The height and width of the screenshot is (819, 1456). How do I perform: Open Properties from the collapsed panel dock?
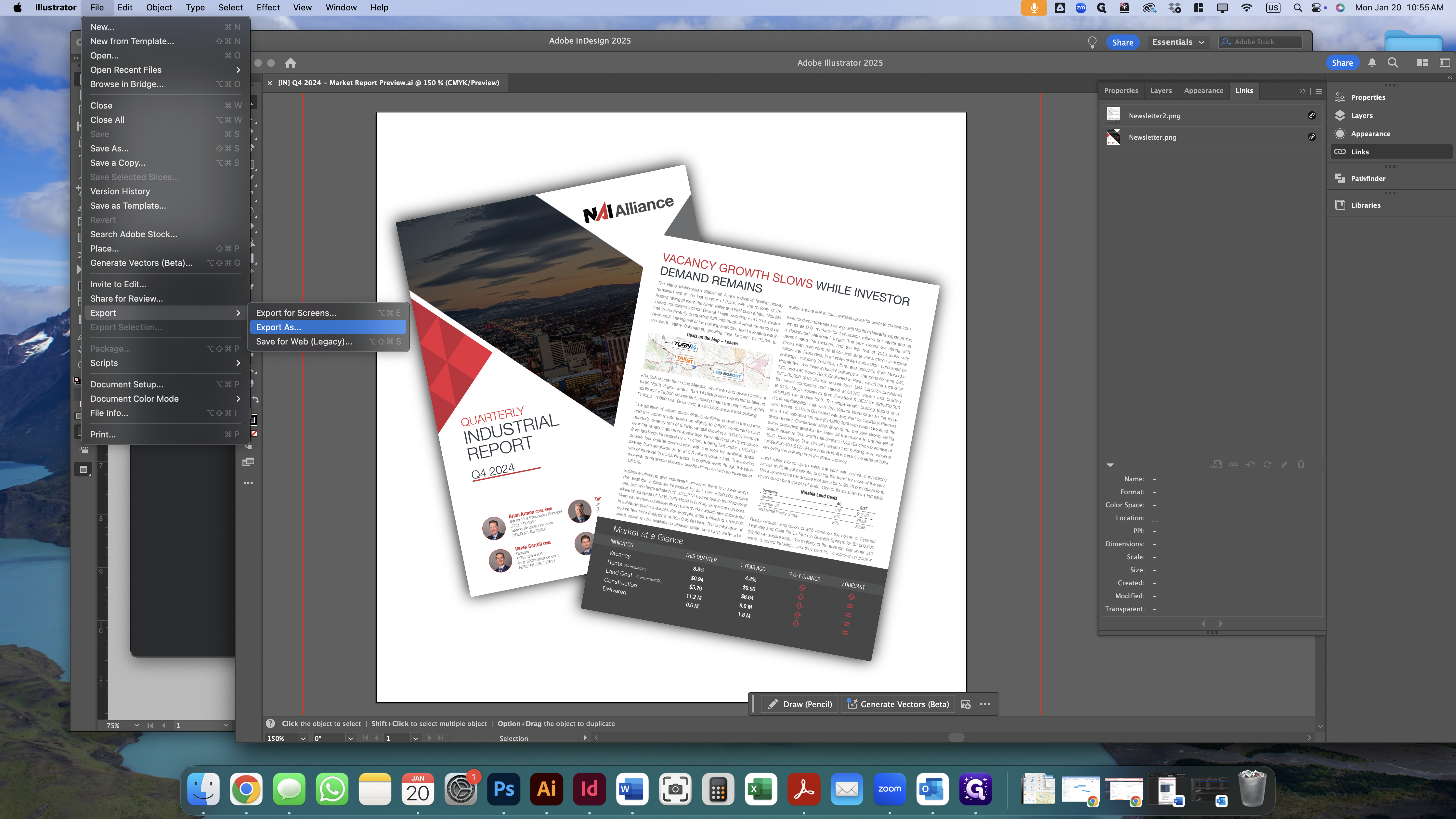pyautogui.click(x=1391, y=97)
